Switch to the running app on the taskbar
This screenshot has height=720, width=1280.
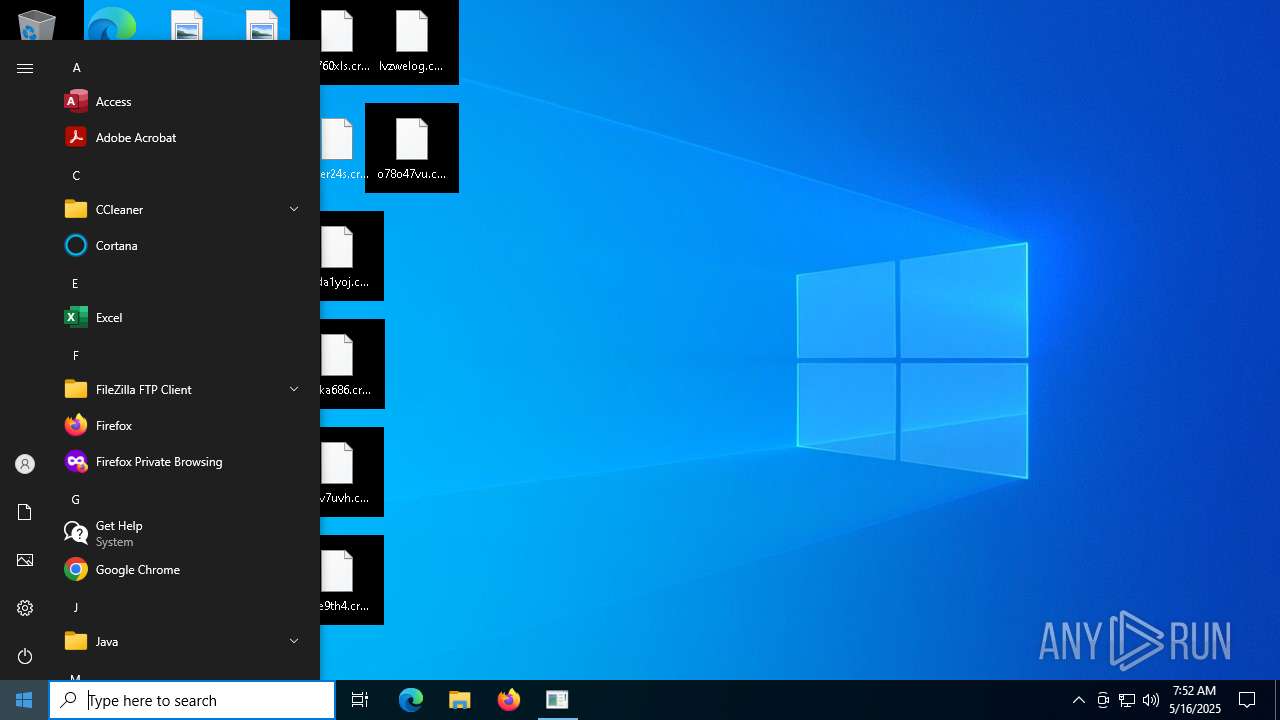click(557, 700)
